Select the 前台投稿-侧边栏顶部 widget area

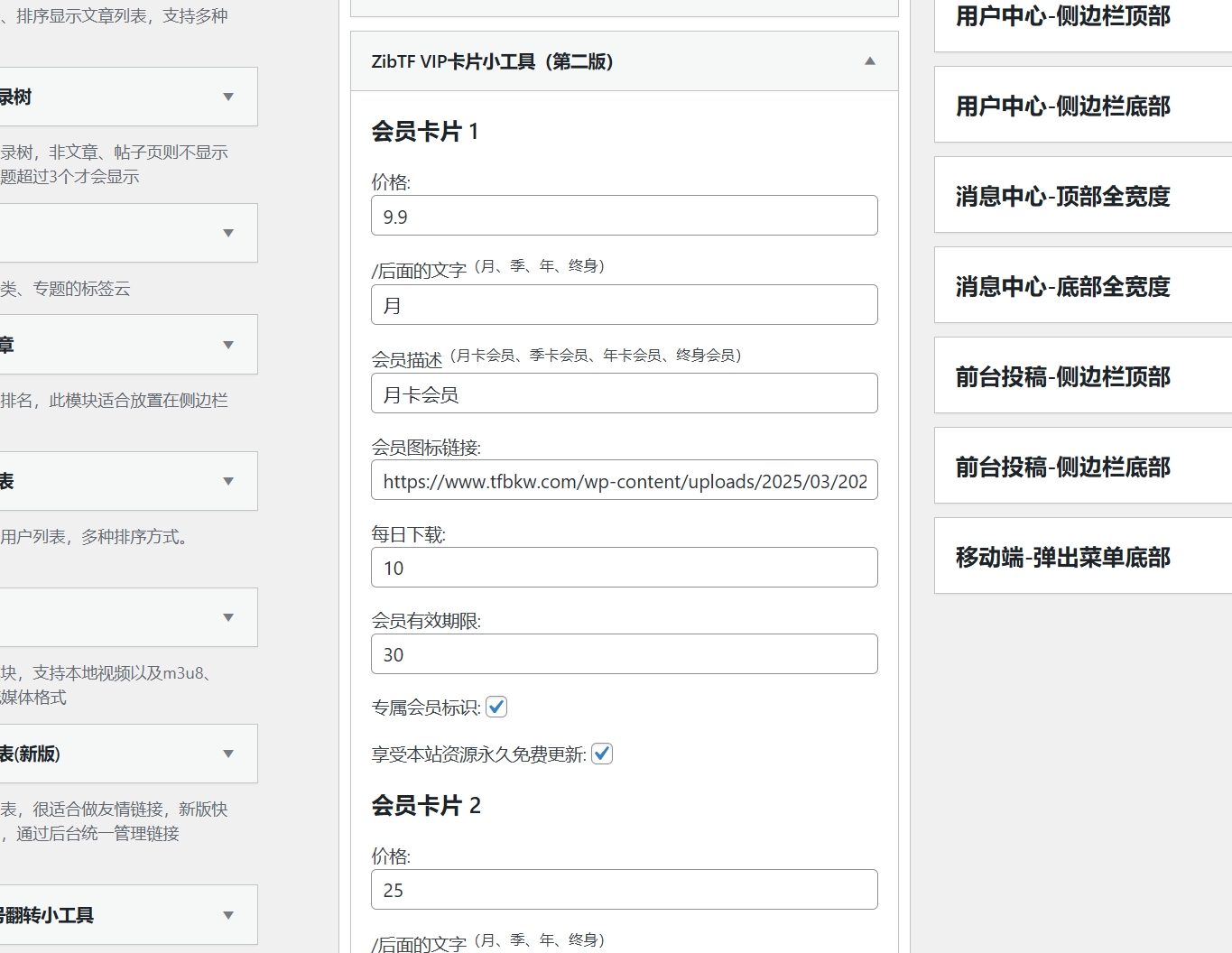(x=1063, y=376)
